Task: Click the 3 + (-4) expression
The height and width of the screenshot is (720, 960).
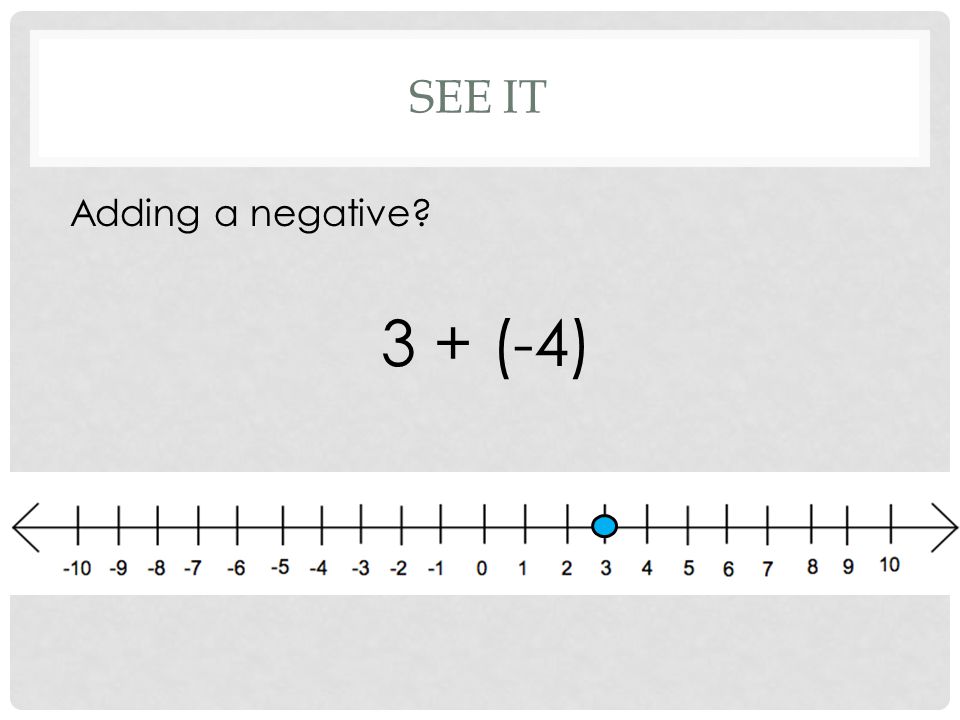Action: (484, 346)
